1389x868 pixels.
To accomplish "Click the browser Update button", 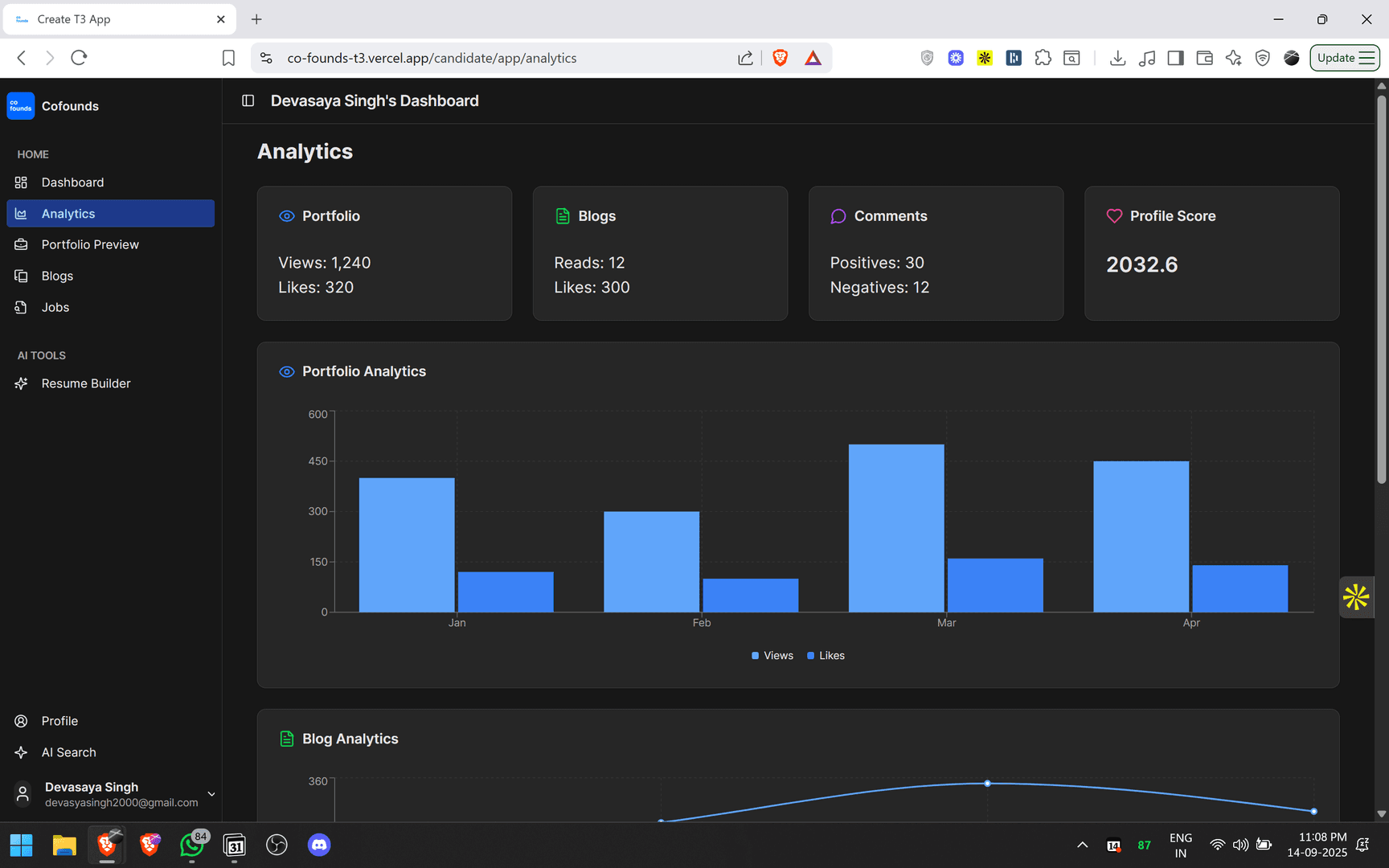I will coord(1344,58).
